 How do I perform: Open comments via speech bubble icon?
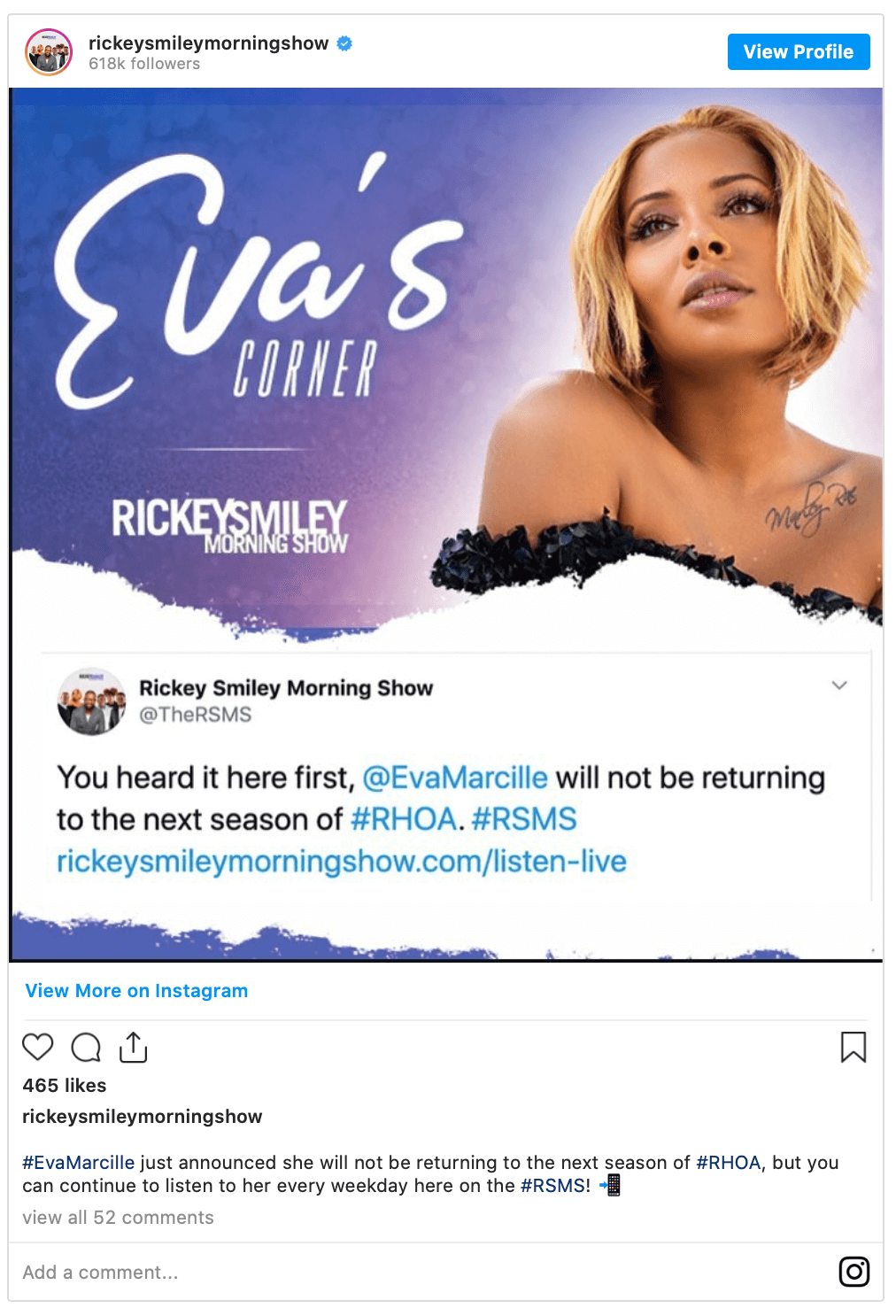click(86, 1047)
